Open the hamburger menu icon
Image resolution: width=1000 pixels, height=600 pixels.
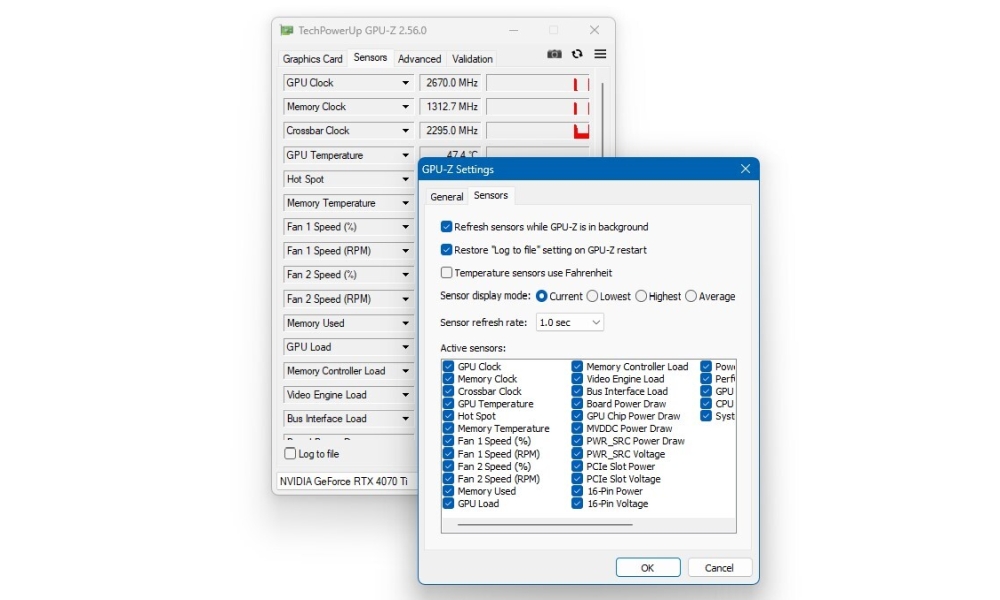[x=600, y=54]
